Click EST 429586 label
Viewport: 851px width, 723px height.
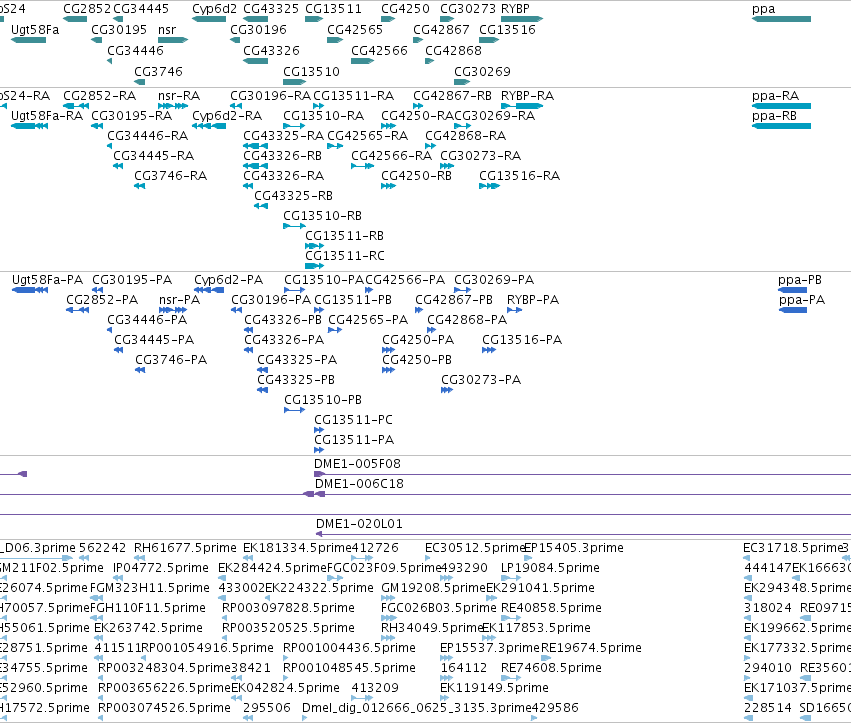pyautogui.click(x=555, y=708)
